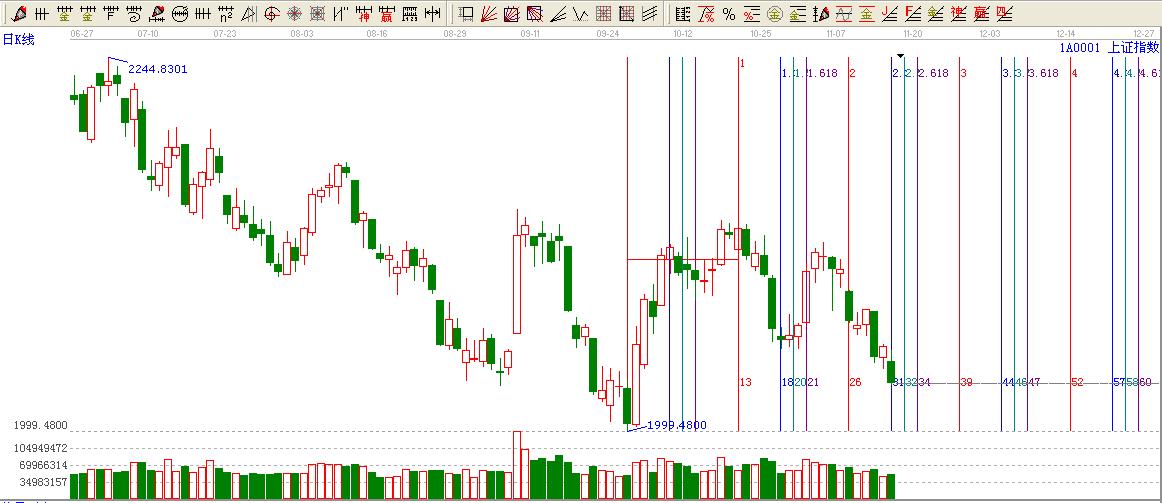Image resolution: width=1162 pixels, height=503 pixels.
Task: Click the black triangle marker on date axis
Action: coord(900,56)
